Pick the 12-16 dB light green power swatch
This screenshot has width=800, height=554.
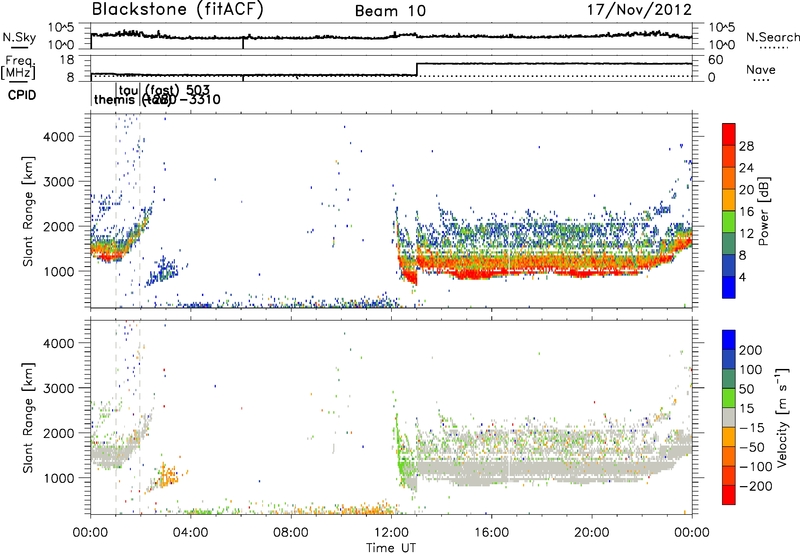tap(729, 221)
